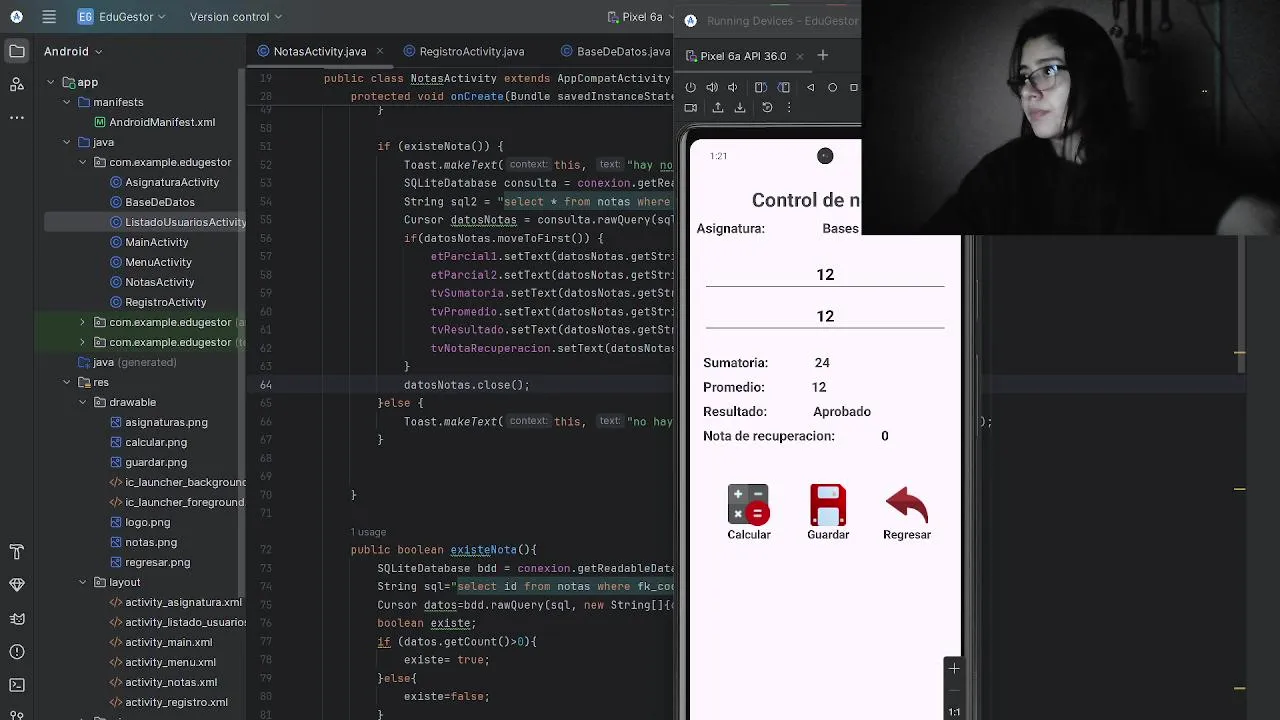This screenshot has height=720, width=1280.
Task: Collapse the java folder
Action: point(67,142)
